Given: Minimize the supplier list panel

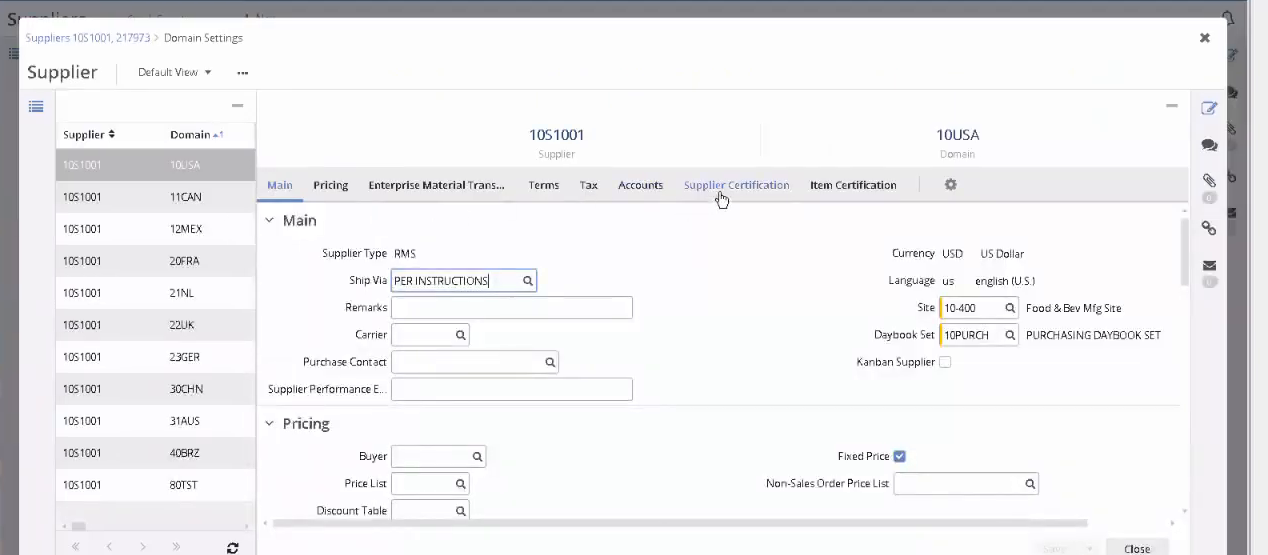Looking at the screenshot, I should pos(237,105).
